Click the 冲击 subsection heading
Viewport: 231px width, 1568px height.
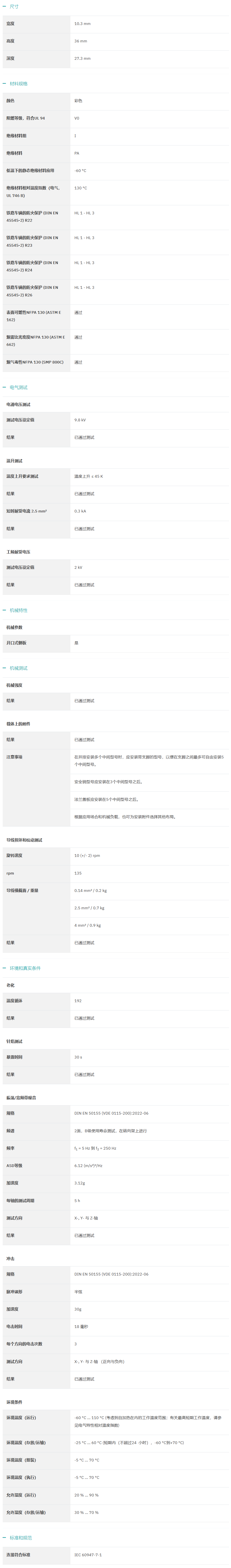(10, 1259)
